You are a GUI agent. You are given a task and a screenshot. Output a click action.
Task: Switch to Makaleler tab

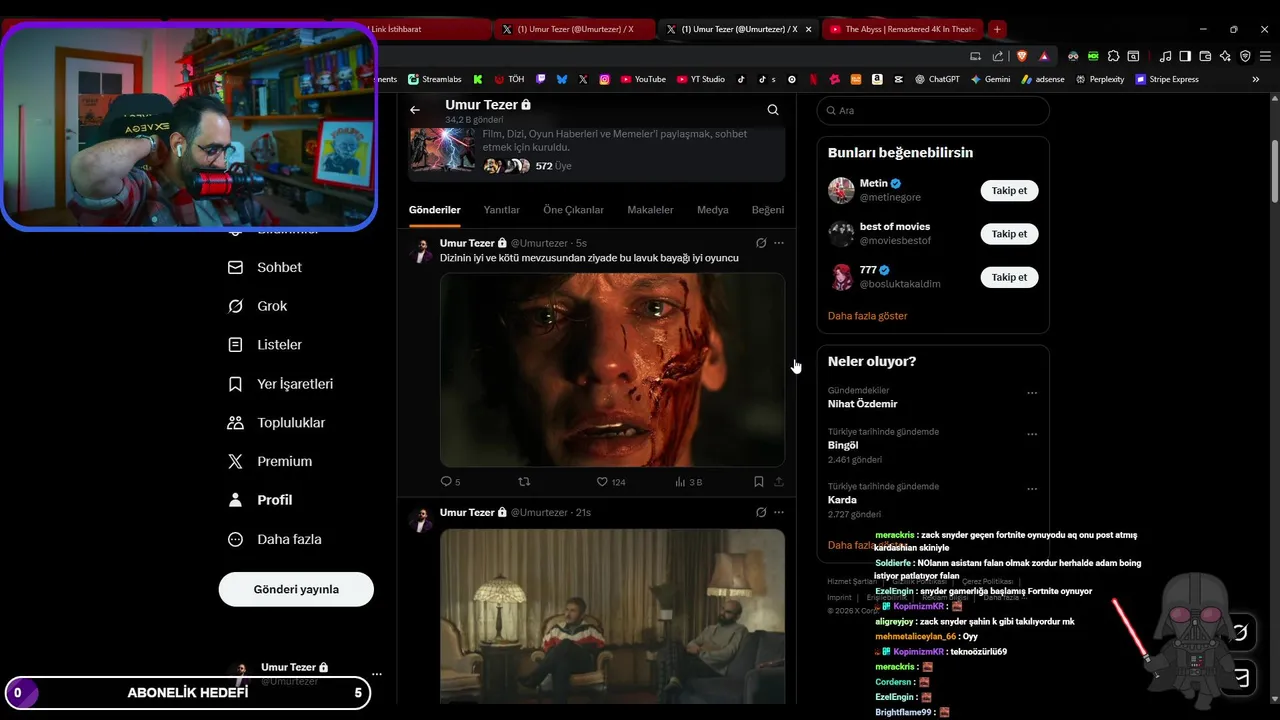650,210
